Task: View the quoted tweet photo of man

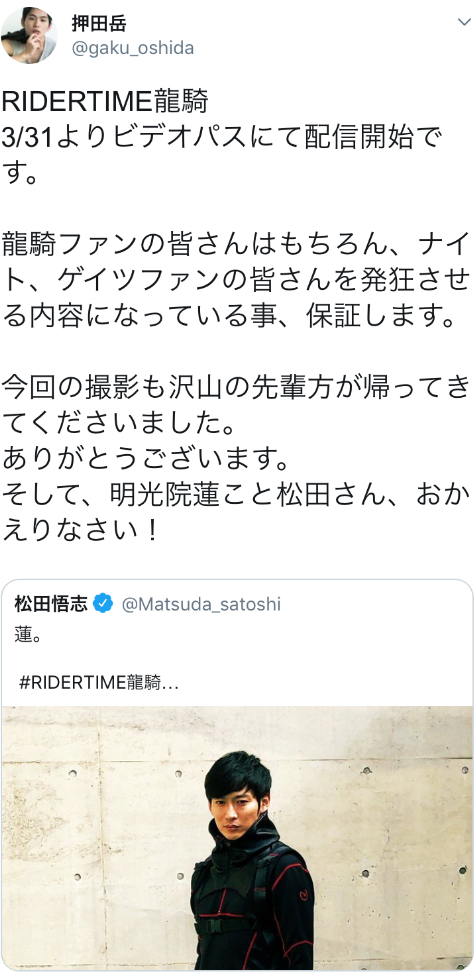Action: [237, 838]
